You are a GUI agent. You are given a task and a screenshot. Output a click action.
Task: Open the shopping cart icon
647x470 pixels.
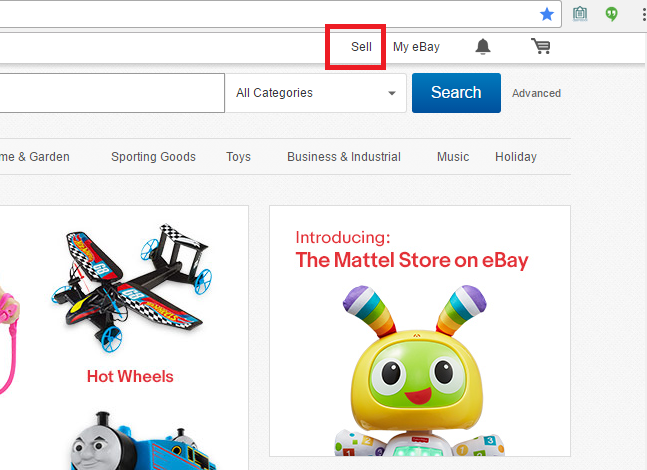(x=541, y=46)
